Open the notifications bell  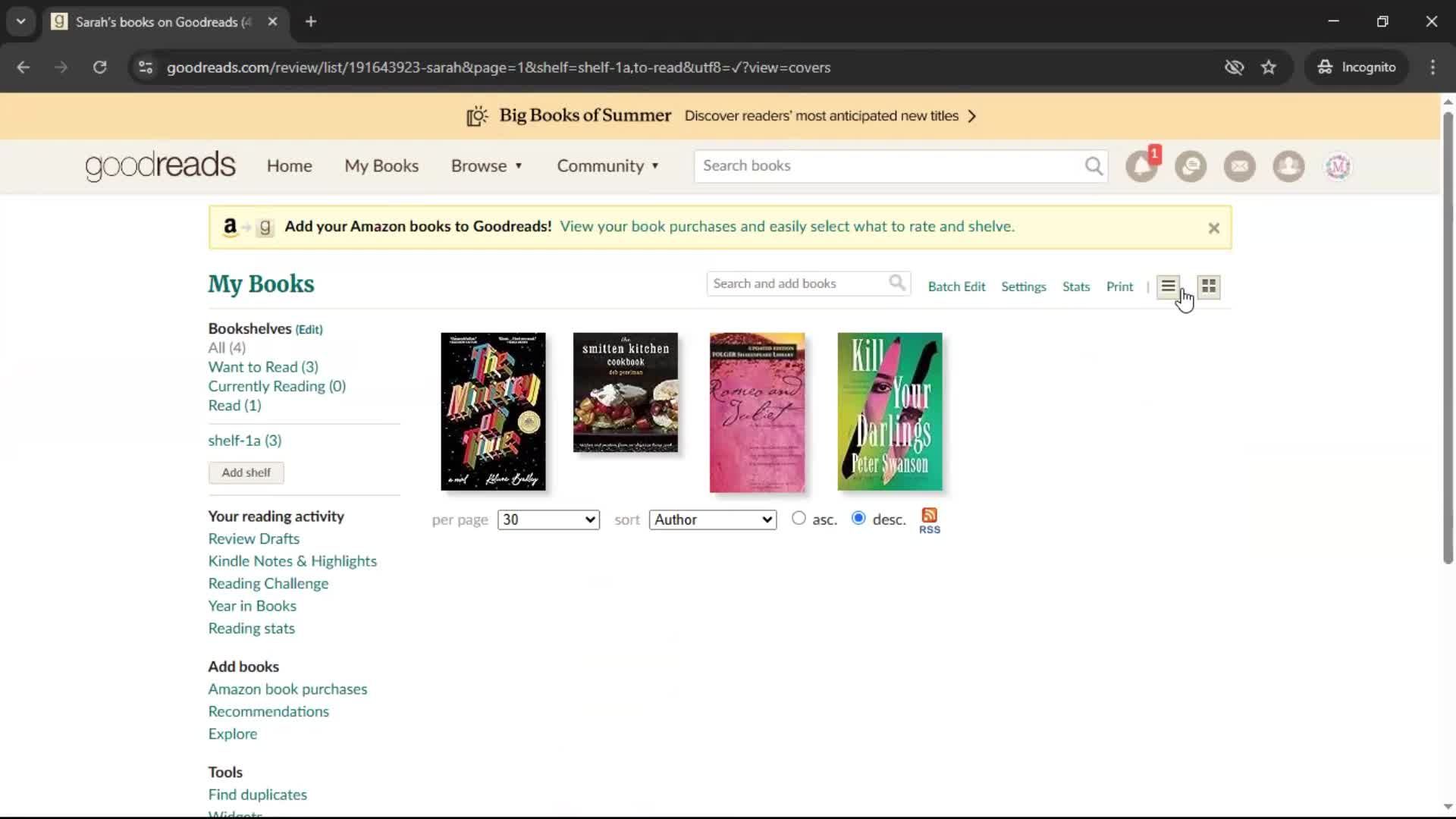(x=1141, y=166)
